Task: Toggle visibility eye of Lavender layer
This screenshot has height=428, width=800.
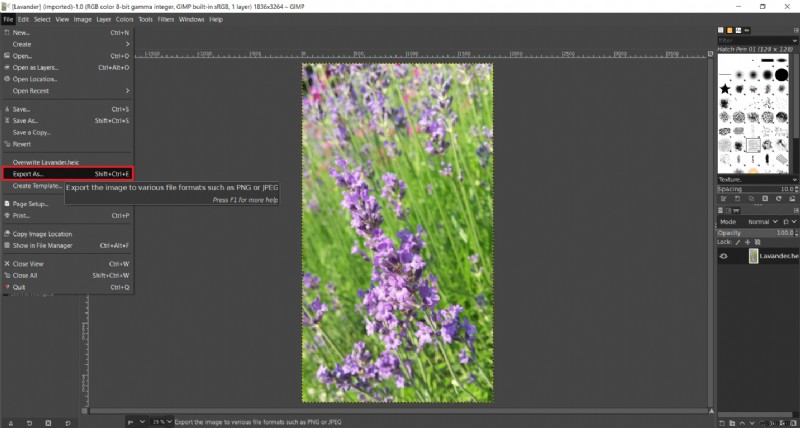Action: click(724, 256)
